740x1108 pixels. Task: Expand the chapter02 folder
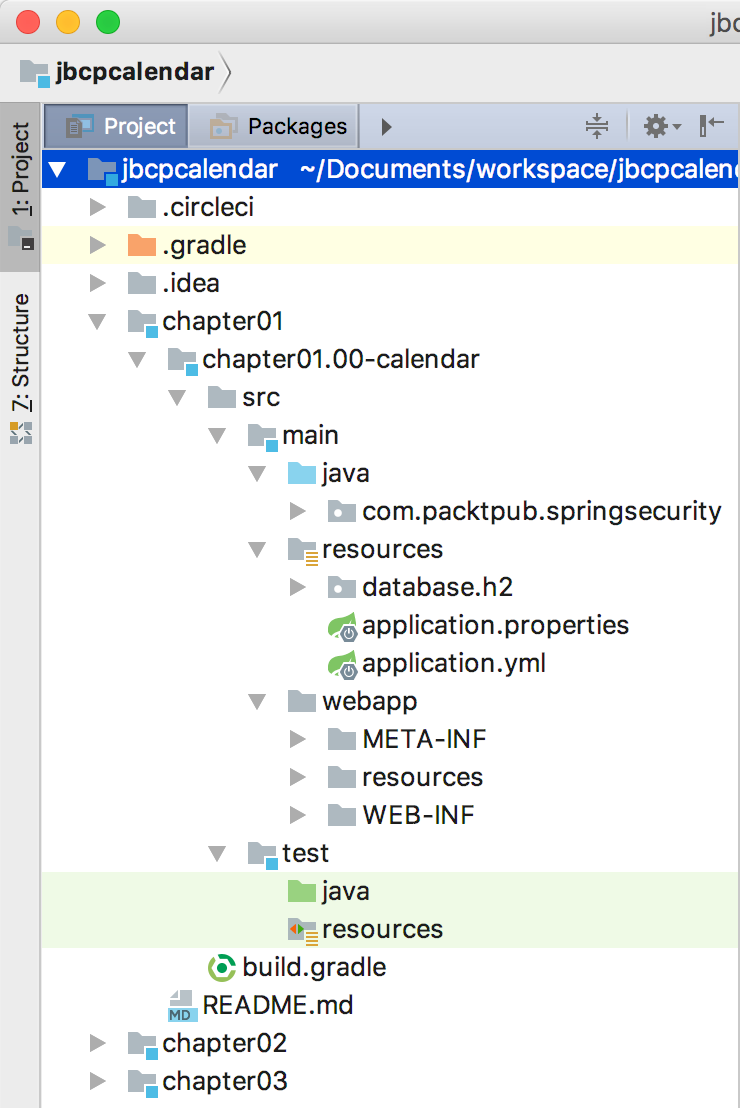pyautogui.click(x=98, y=1044)
